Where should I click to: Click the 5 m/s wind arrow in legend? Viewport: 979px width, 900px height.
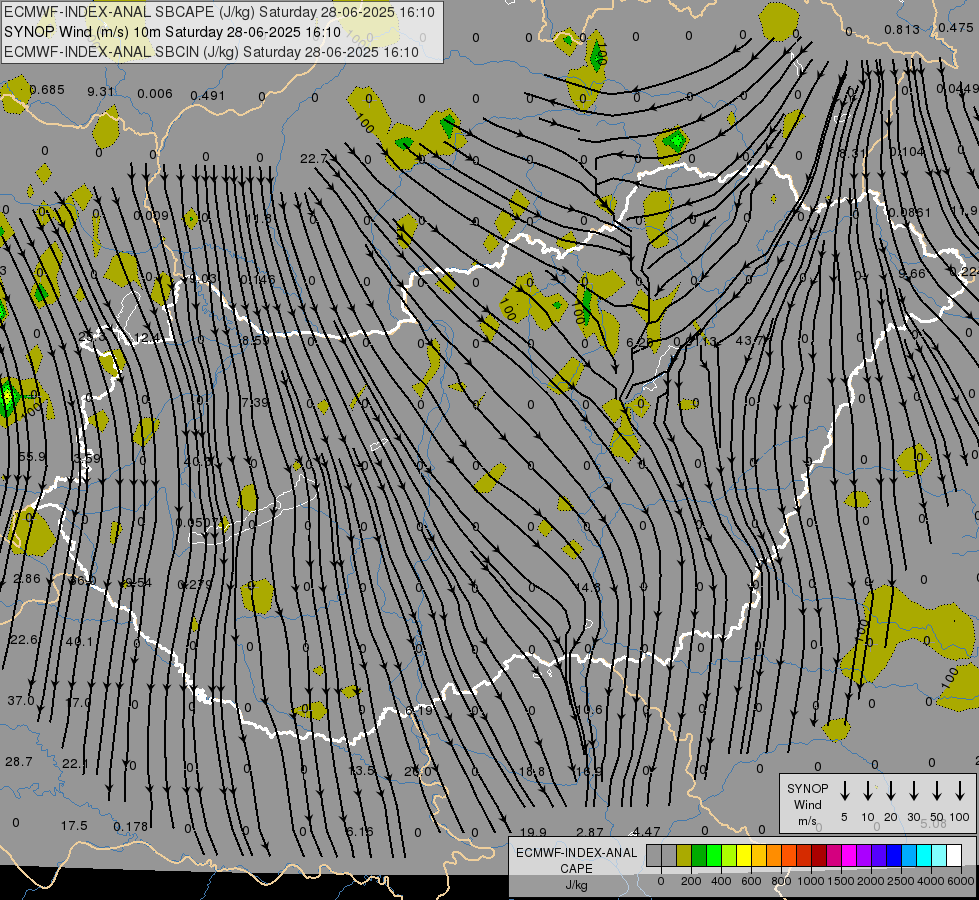[x=844, y=791]
